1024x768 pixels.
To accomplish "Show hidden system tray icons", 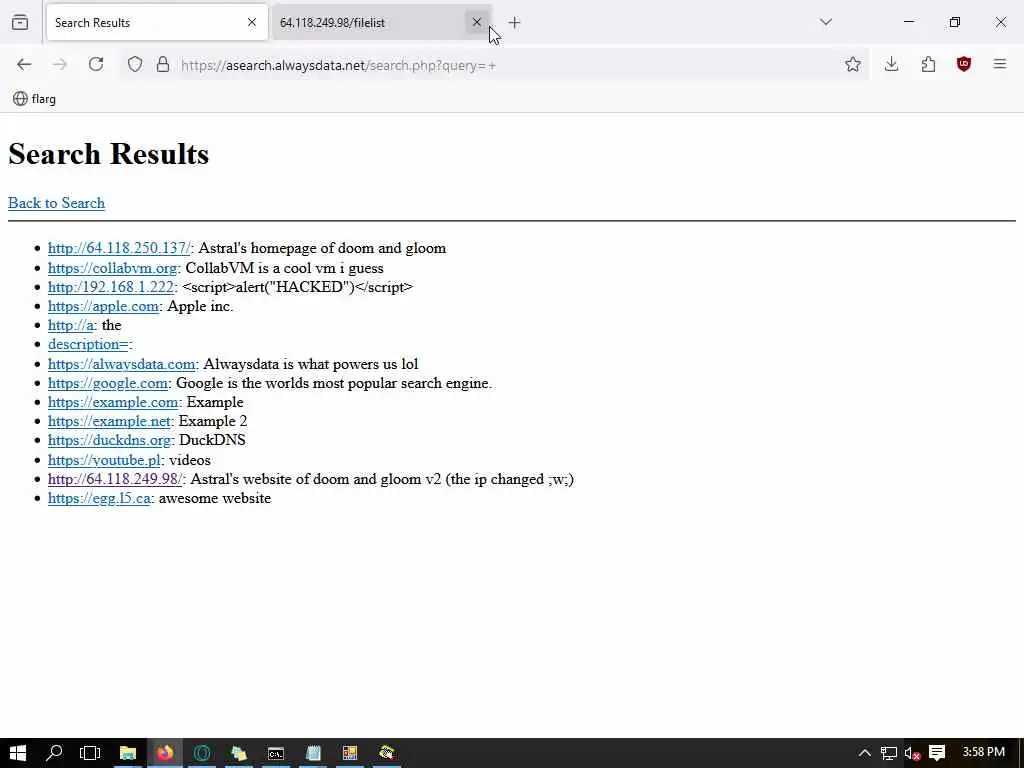I will coord(865,753).
